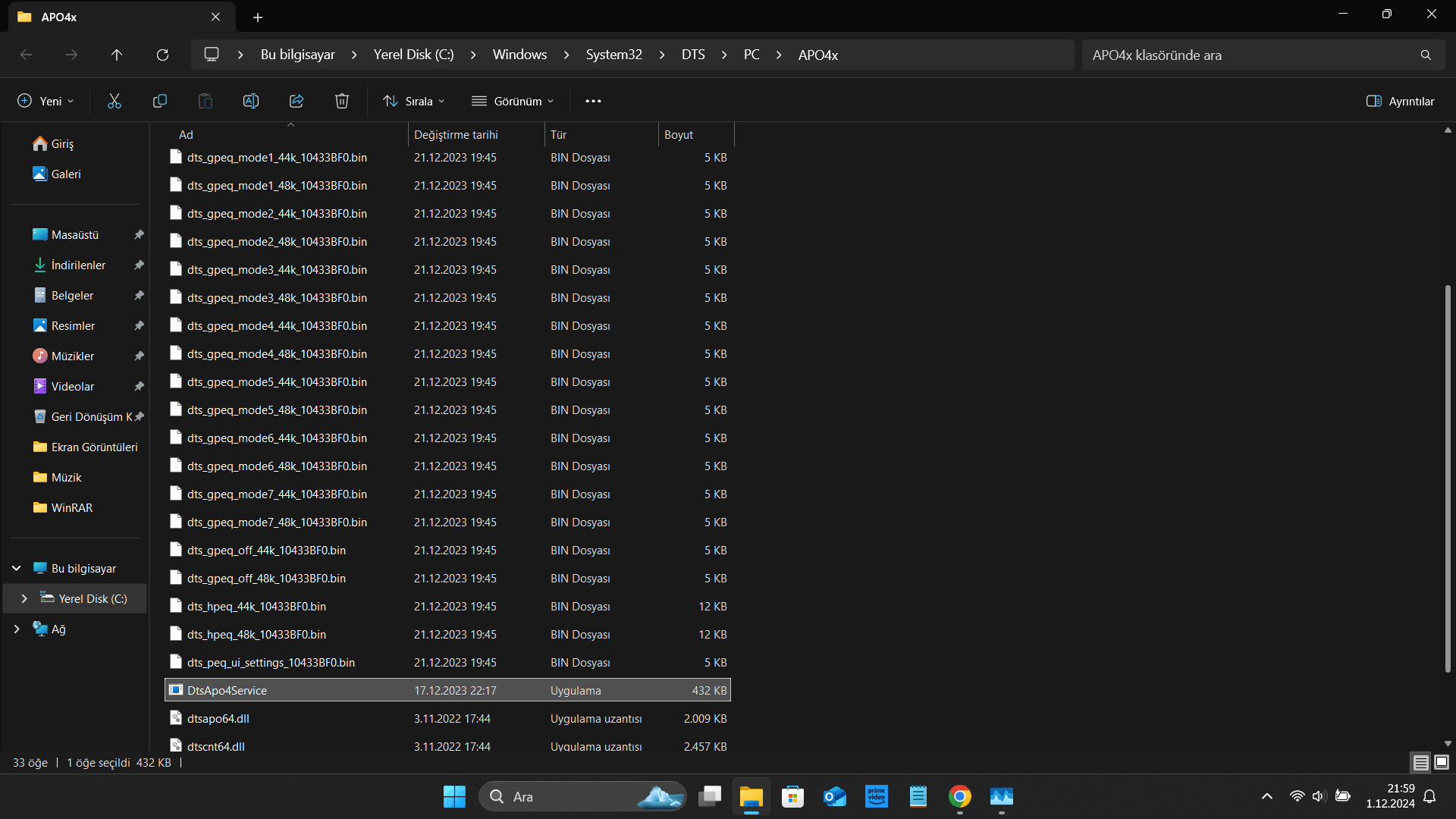Screen dimensions: 1456x819
Task: Toggle the Ayrıntılar details pane
Action: point(1400,101)
